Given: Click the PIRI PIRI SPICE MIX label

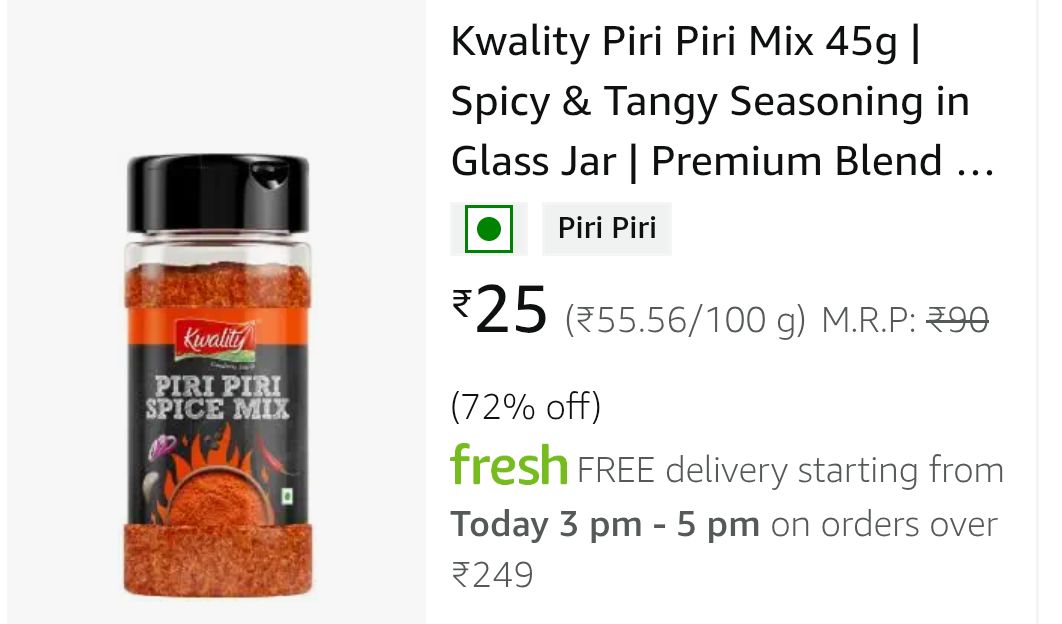Looking at the screenshot, I should tap(217, 397).
